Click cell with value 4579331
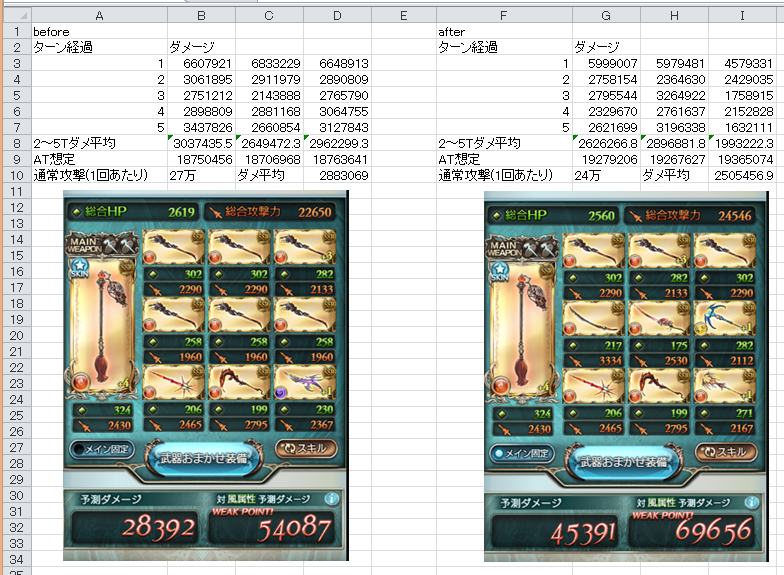 tap(742, 63)
